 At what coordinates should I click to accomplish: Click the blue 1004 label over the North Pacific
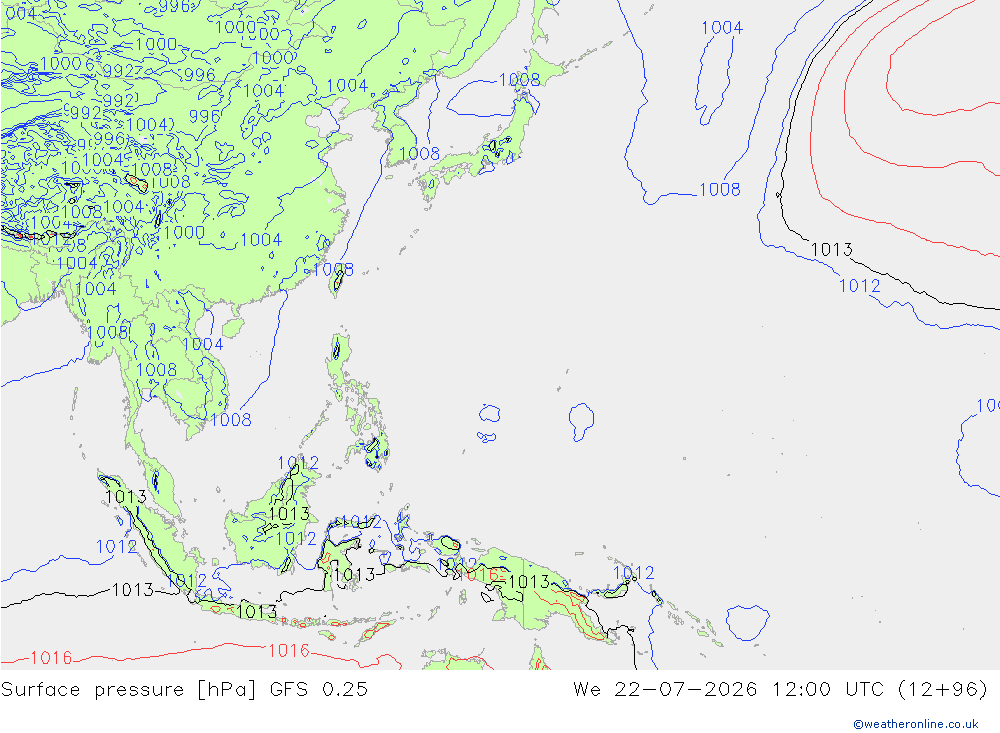click(722, 27)
